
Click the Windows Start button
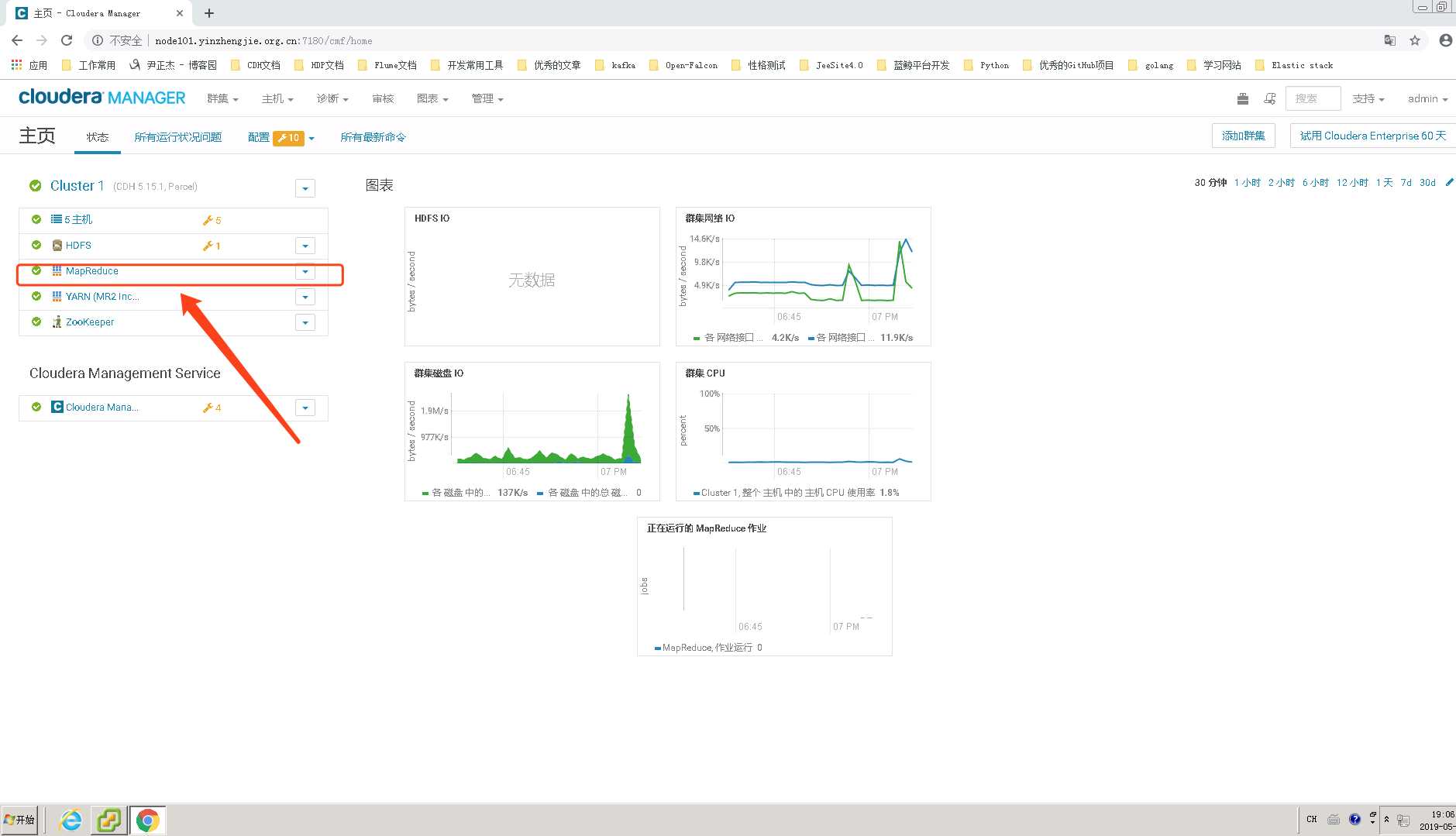click(19, 820)
